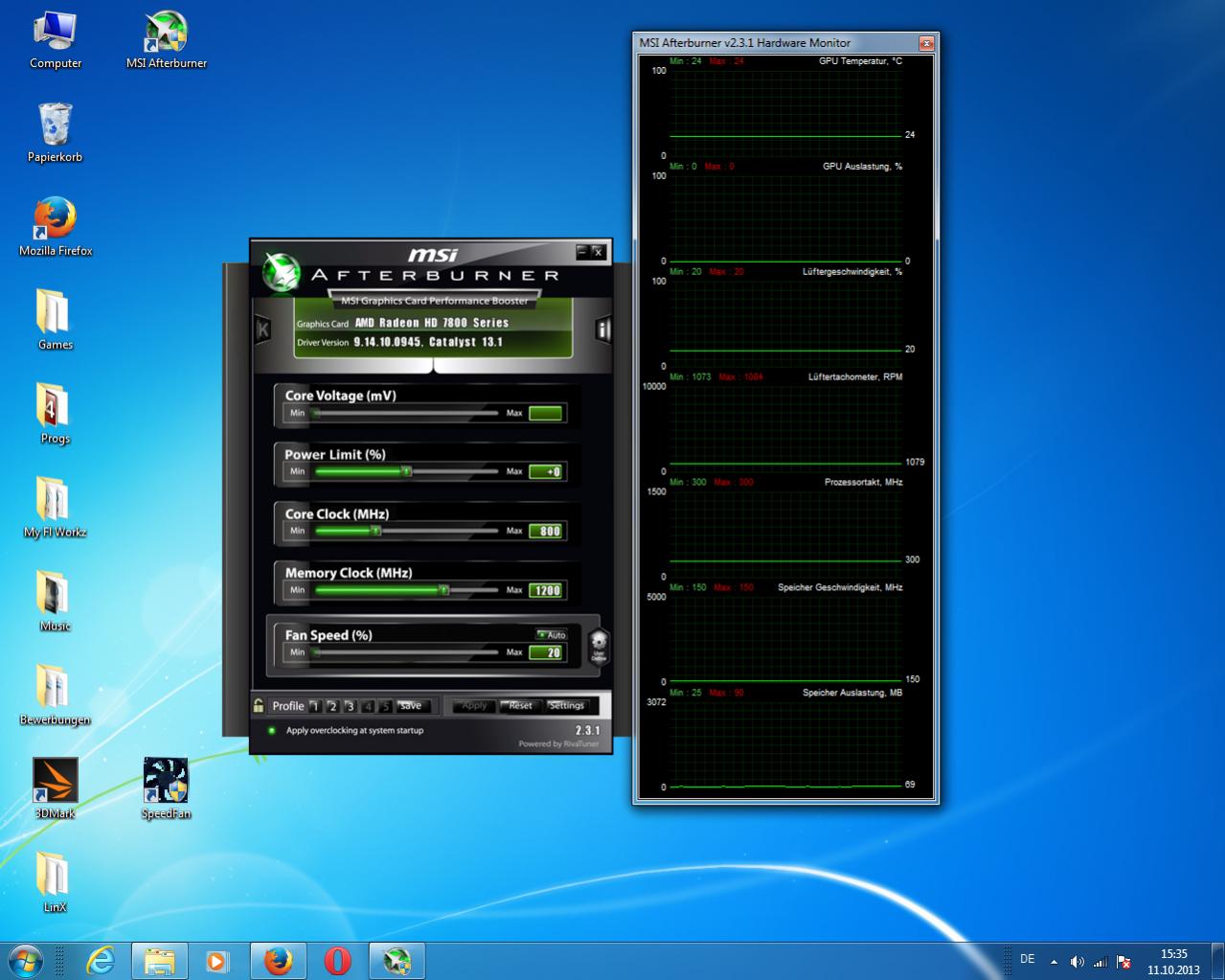Click the MSI Afterburner green logo emblem
Viewport: 1225px width, 980px height.
point(282,271)
